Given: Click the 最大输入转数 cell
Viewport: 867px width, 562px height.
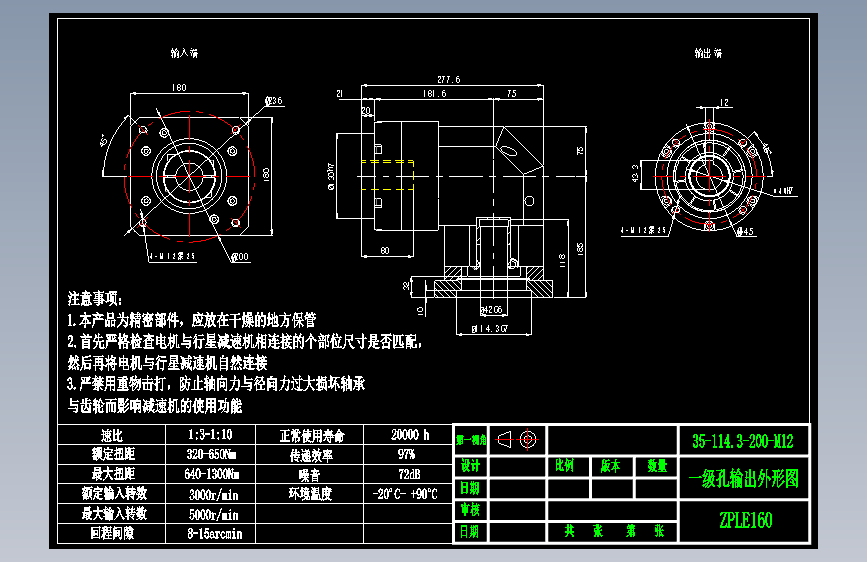Looking at the screenshot, I should click(x=114, y=514).
